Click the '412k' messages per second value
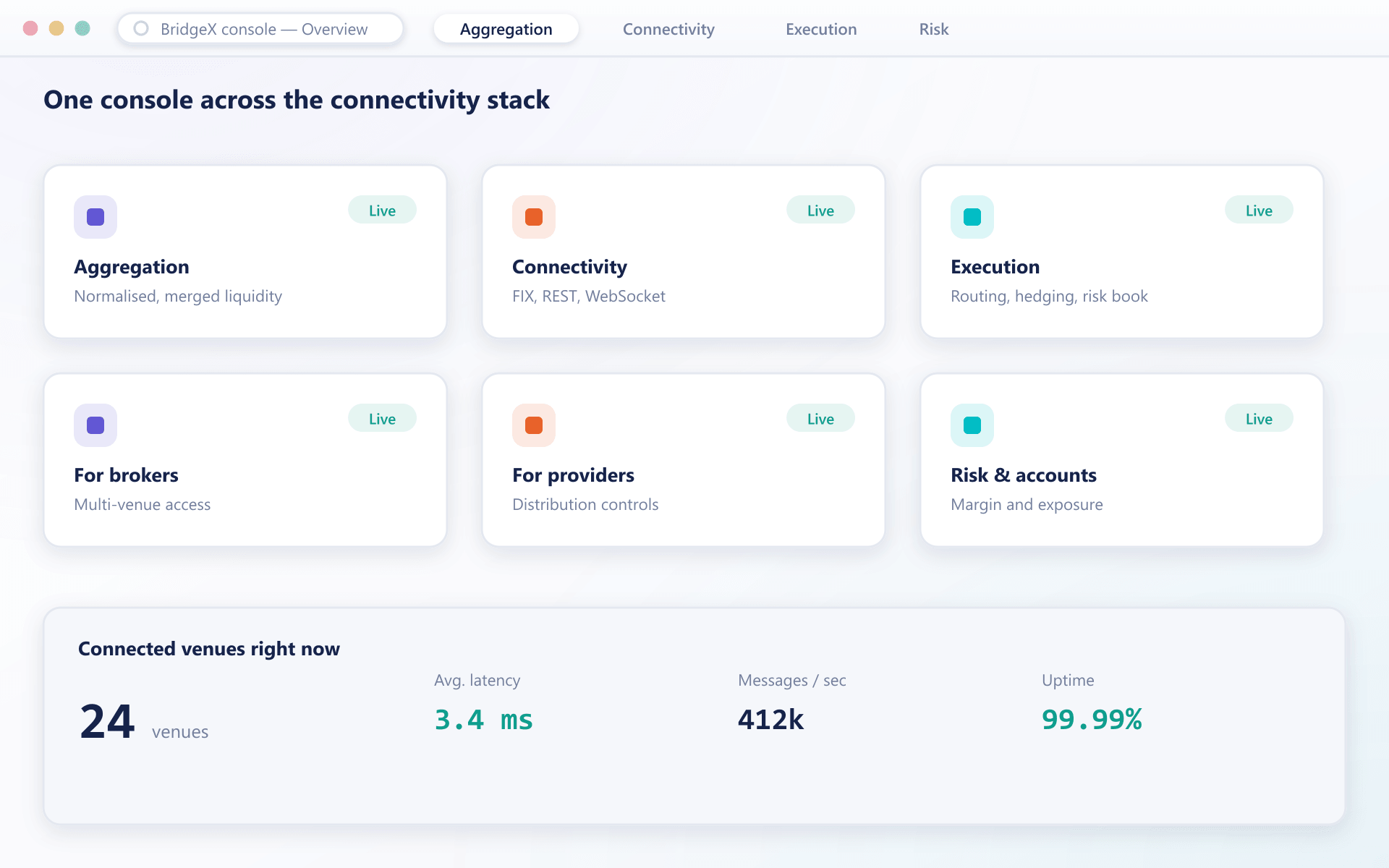The height and width of the screenshot is (868, 1389). pyautogui.click(x=770, y=720)
